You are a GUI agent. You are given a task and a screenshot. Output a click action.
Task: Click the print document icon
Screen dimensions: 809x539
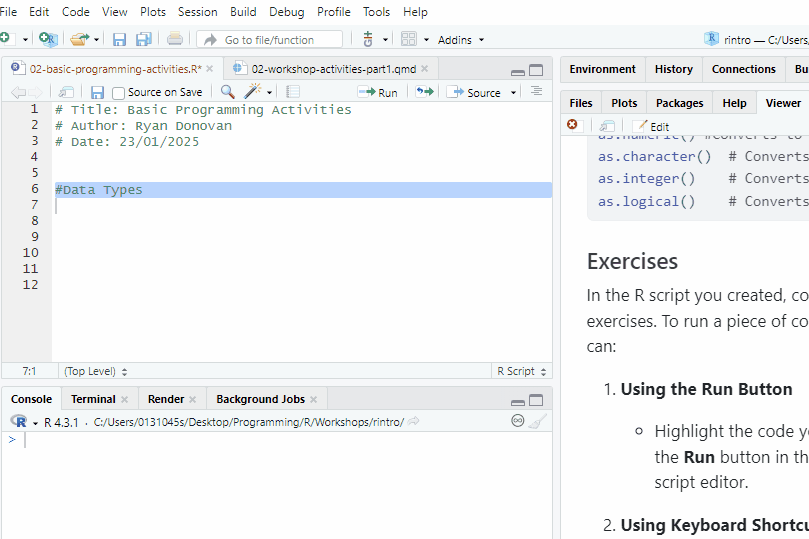[x=175, y=39]
